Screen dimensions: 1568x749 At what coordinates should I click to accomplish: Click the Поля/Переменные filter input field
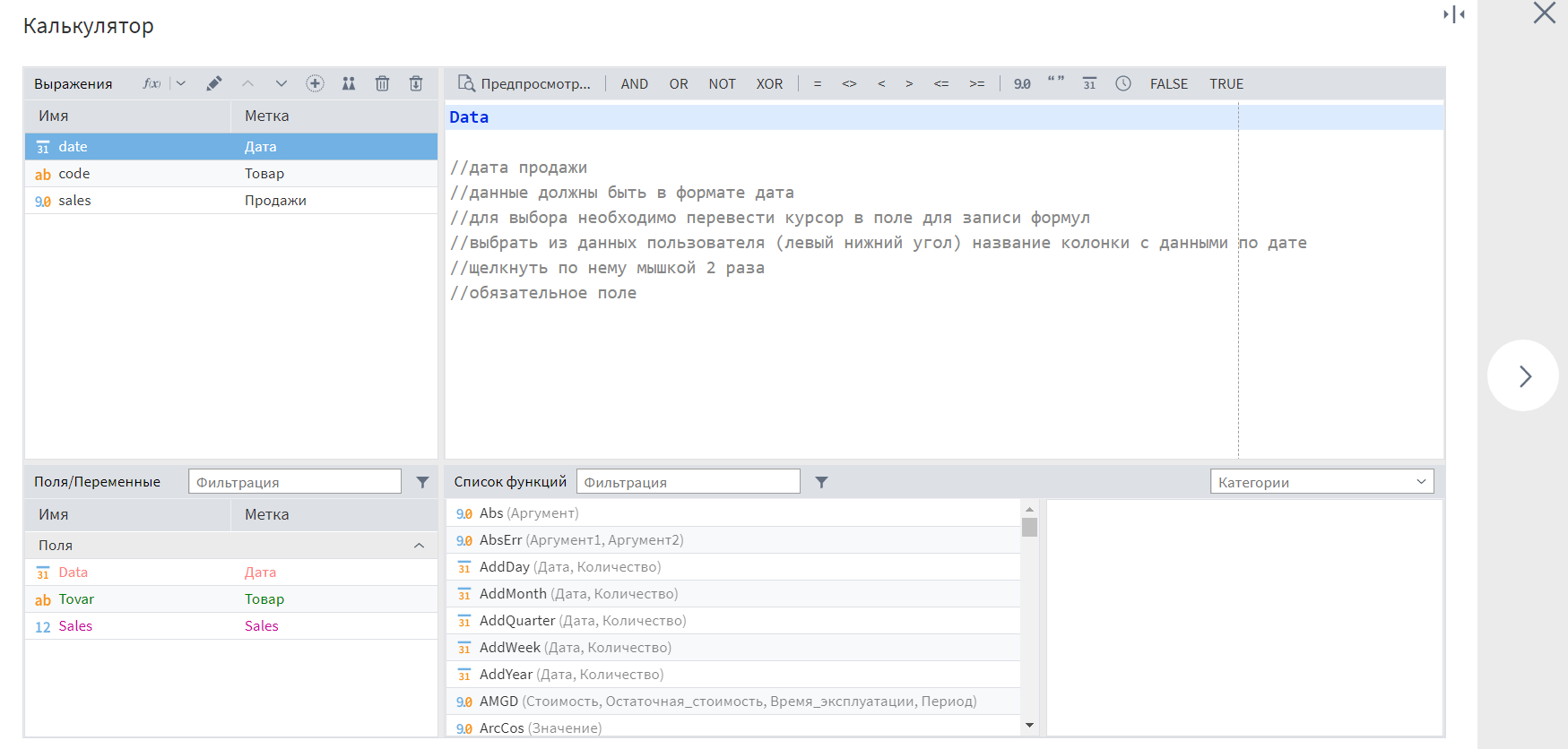coord(295,481)
